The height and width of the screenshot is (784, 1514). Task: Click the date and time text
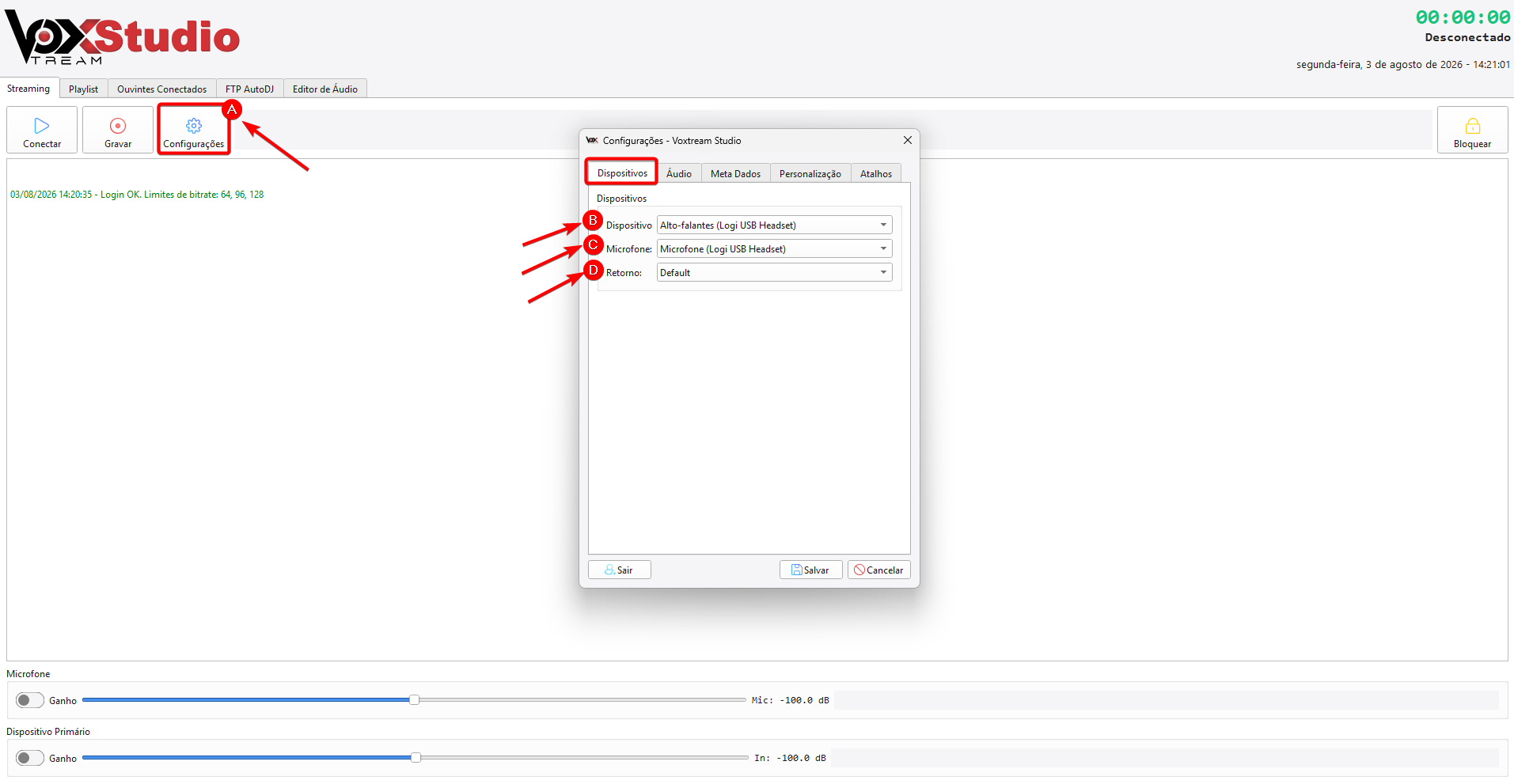pos(1403,65)
